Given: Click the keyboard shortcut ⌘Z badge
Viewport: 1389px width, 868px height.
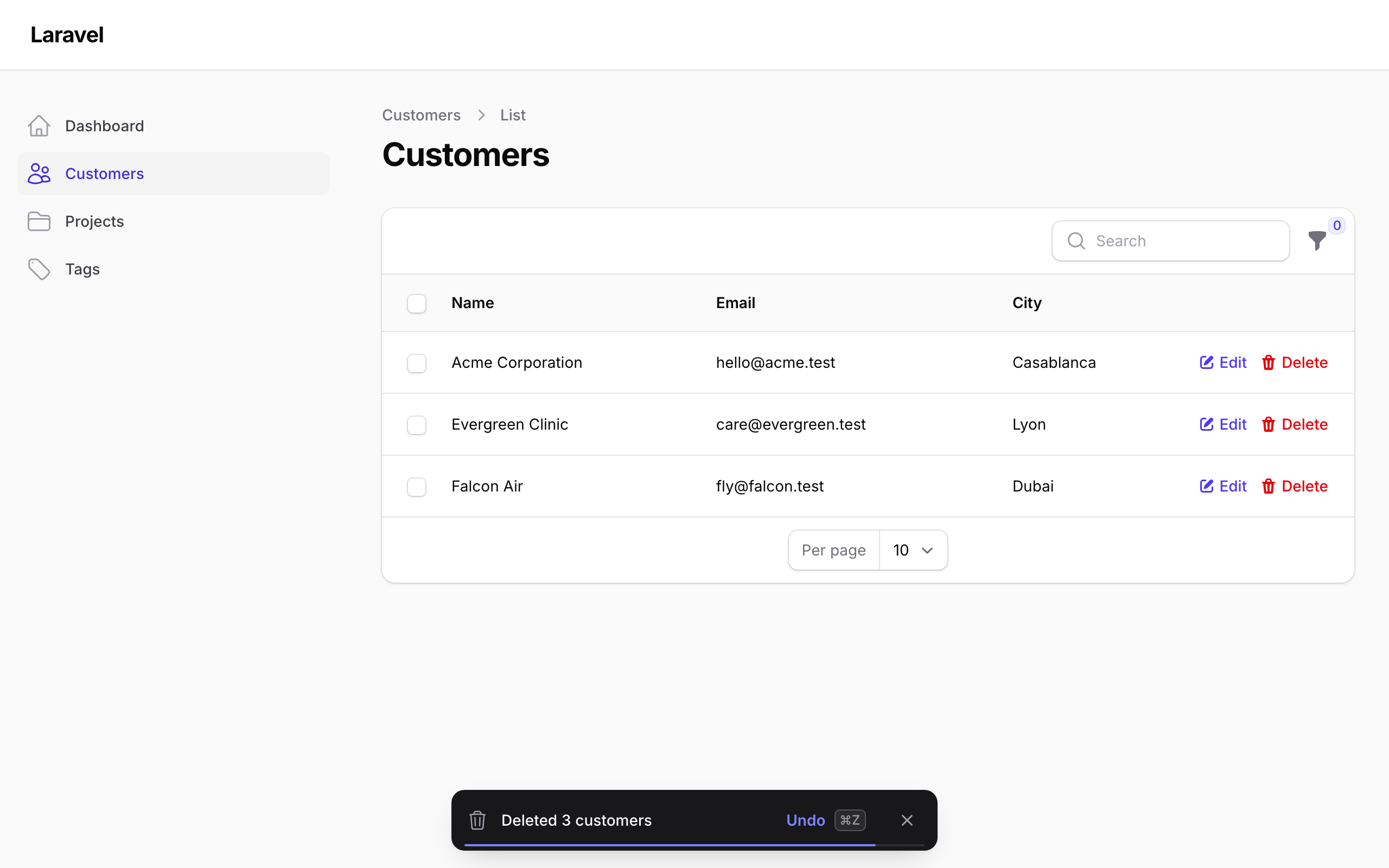Looking at the screenshot, I should click(x=850, y=820).
